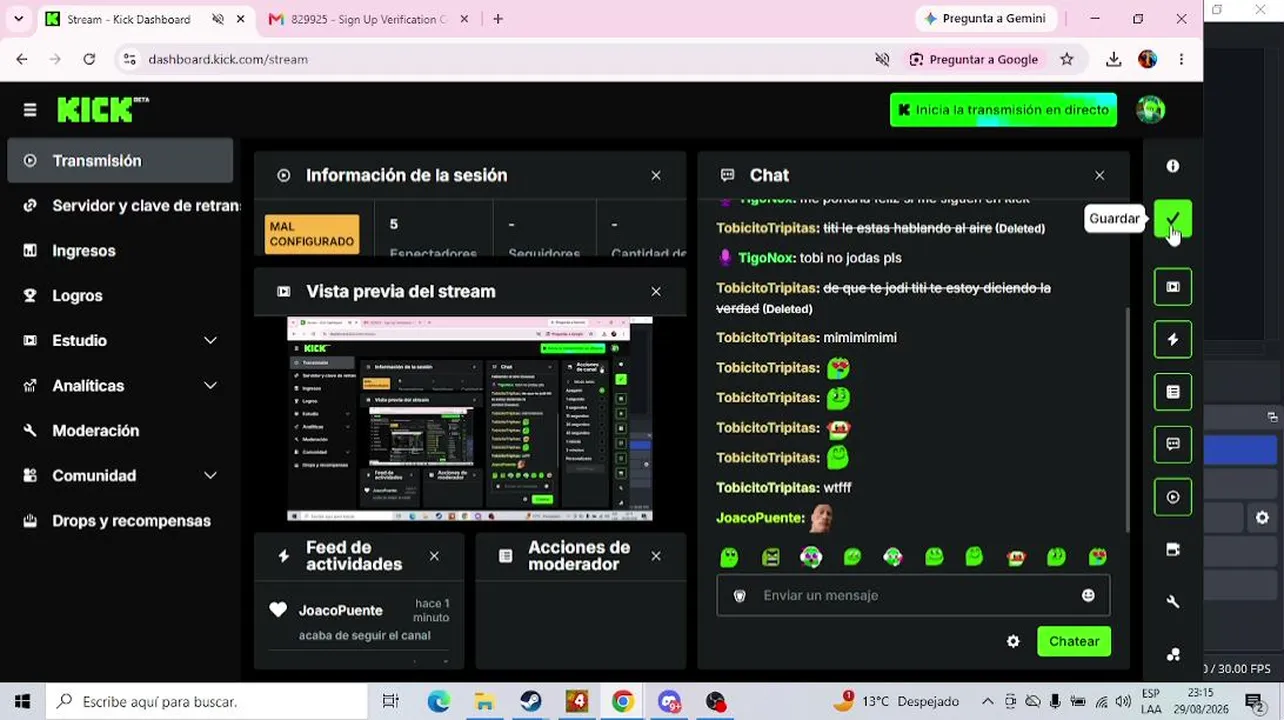Click the shield badge icon in message box
1284x720 pixels.
(740, 595)
